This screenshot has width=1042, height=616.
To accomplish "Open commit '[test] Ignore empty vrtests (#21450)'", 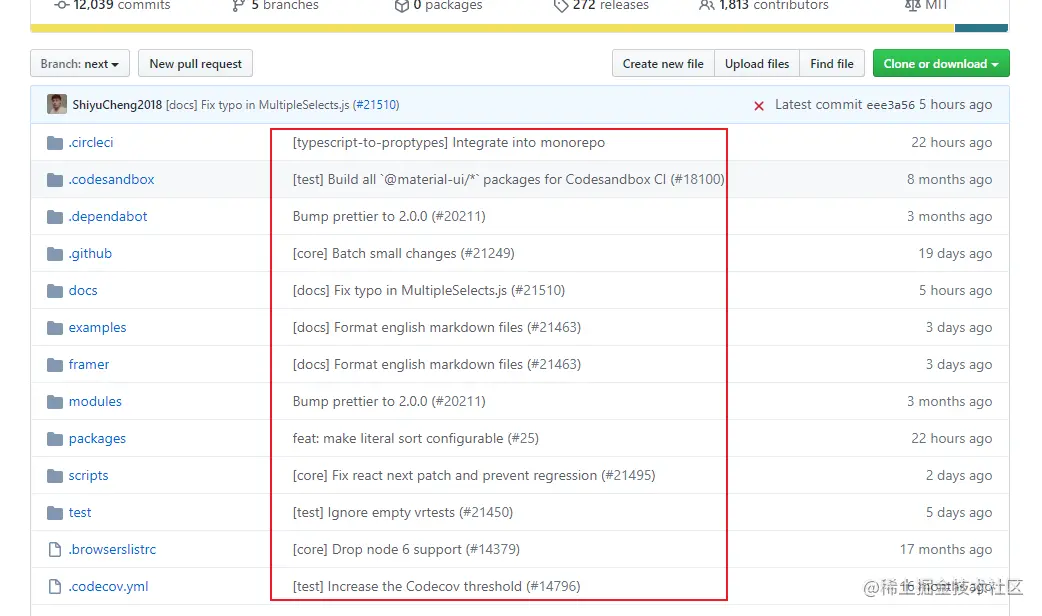I will coord(403,512).
